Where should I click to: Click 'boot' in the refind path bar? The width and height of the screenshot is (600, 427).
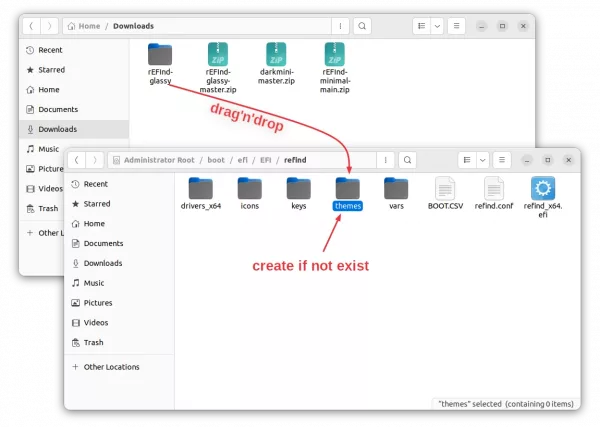[216, 159]
